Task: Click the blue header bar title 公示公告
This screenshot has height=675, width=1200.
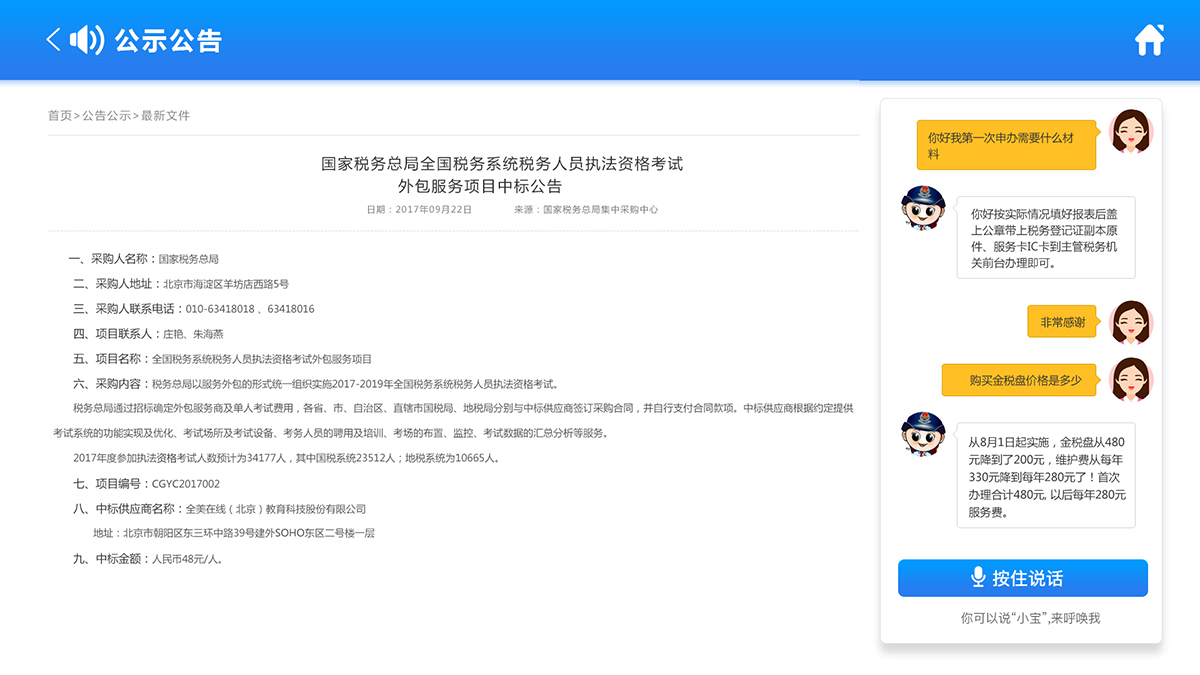Action: [x=166, y=38]
